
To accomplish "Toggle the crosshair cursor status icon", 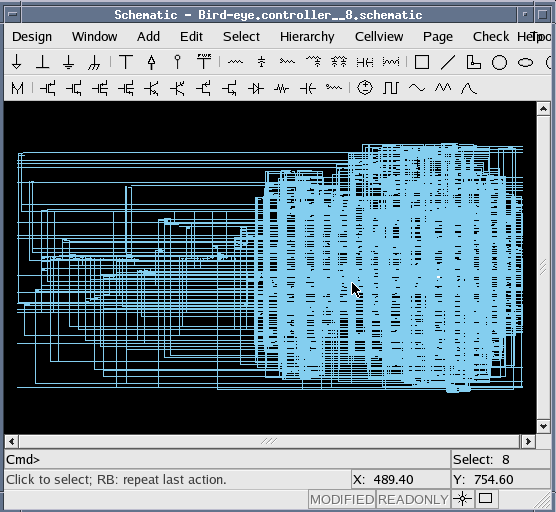I will [462, 499].
